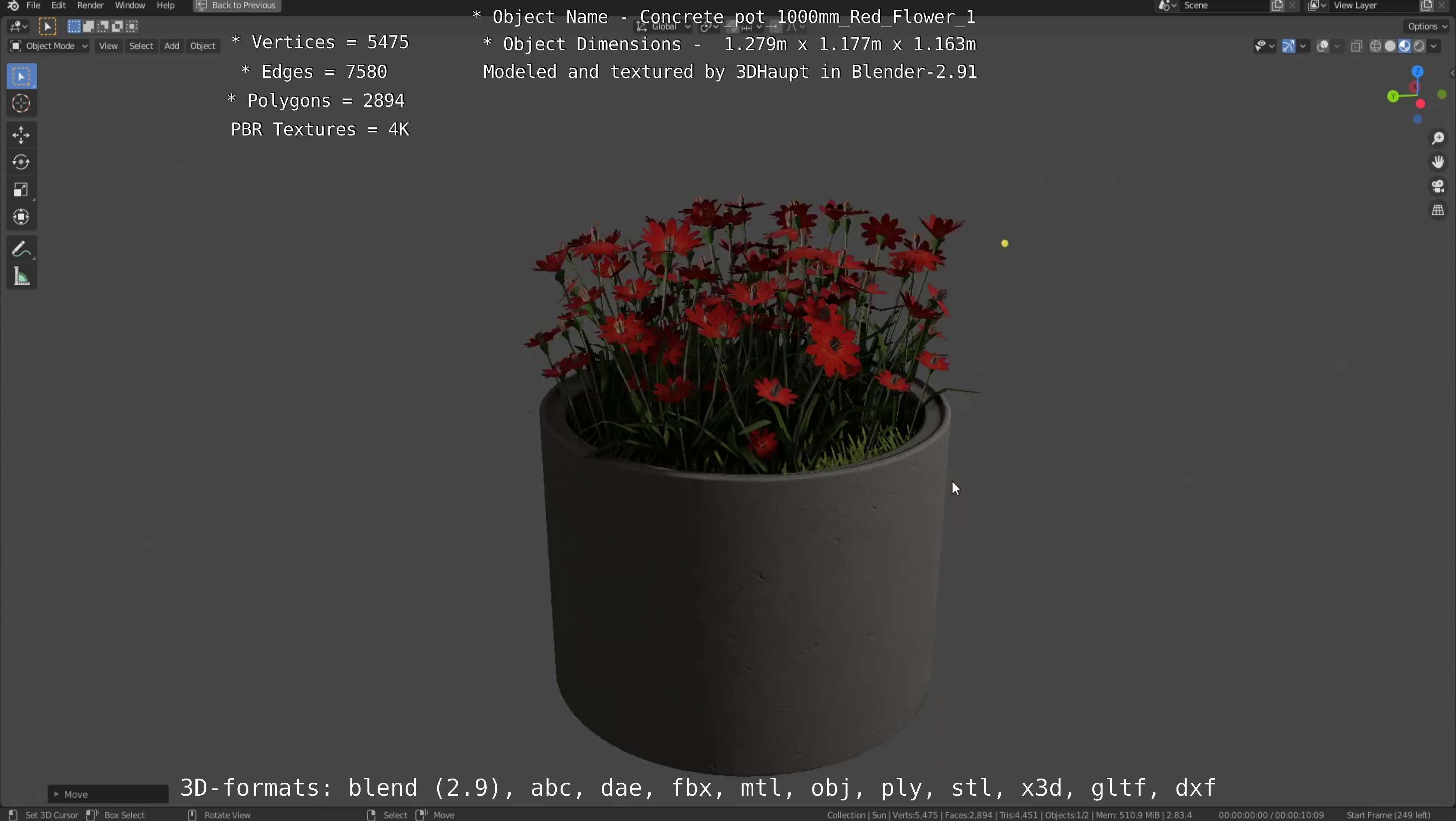
Task: Open the viewport Object menu
Action: (203, 46)
